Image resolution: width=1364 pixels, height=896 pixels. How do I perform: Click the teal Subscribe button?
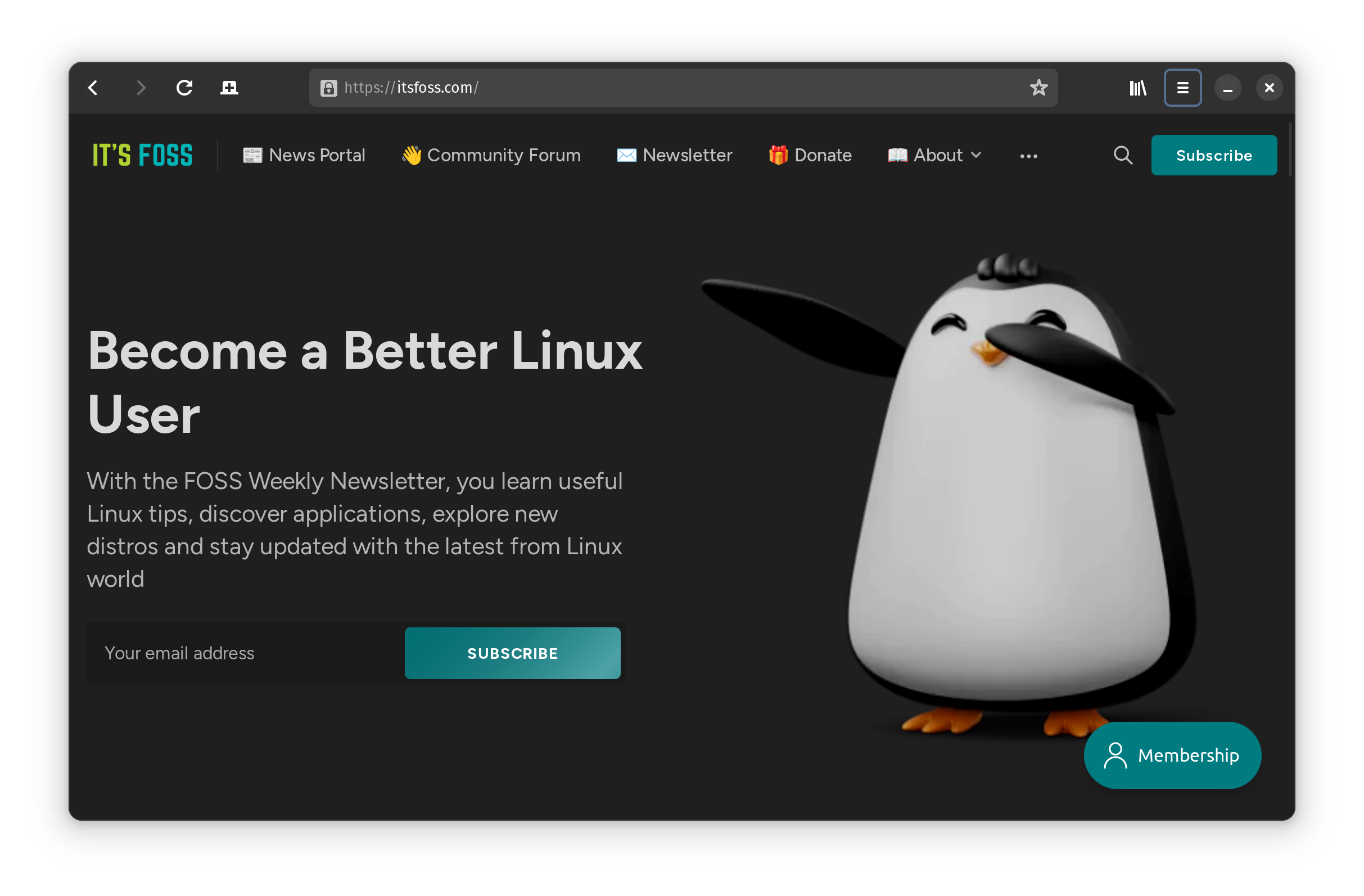point(1214,155)
